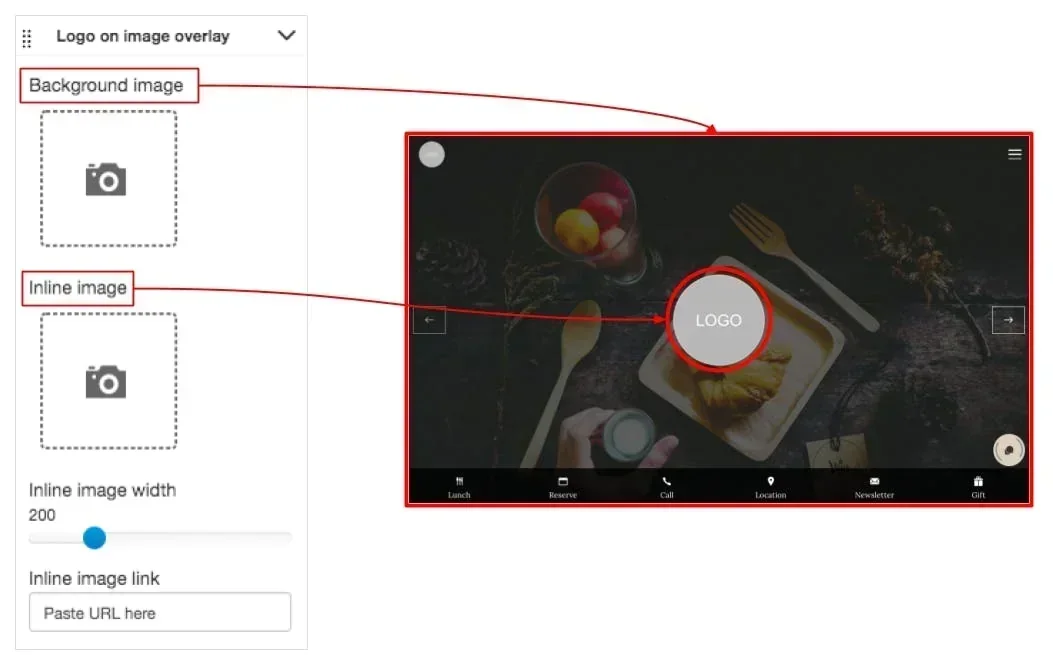Click the round chat button in preview corner

1009,450
